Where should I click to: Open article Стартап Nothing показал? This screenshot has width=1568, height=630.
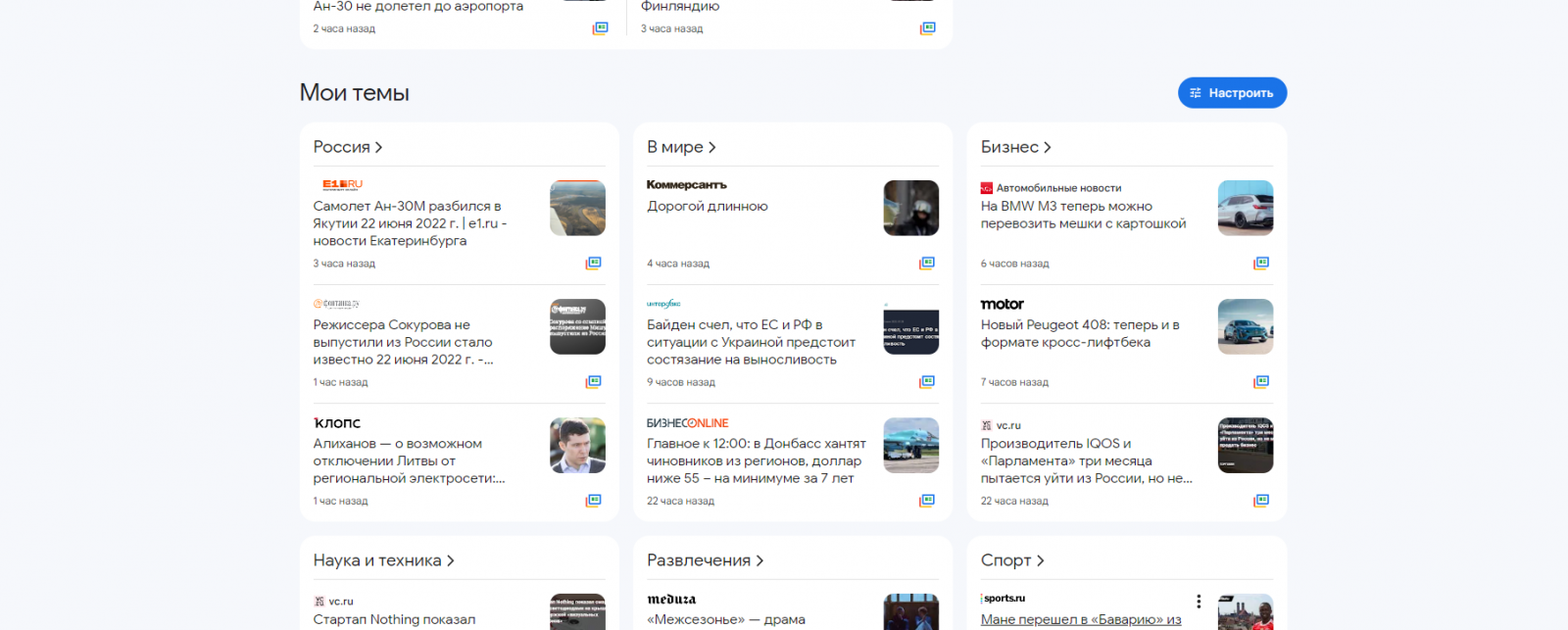coord(394,619)
